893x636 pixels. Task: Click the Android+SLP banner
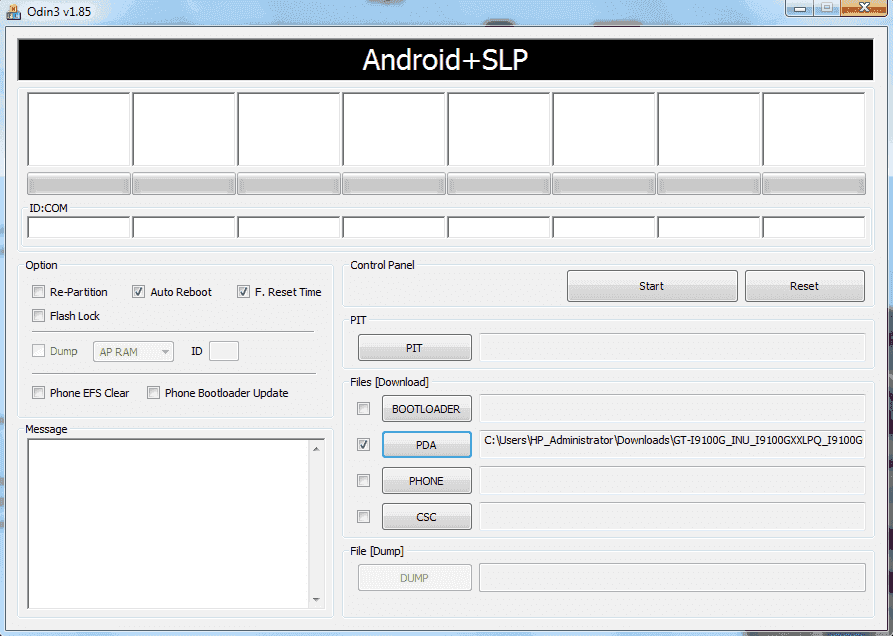[445, 59]
